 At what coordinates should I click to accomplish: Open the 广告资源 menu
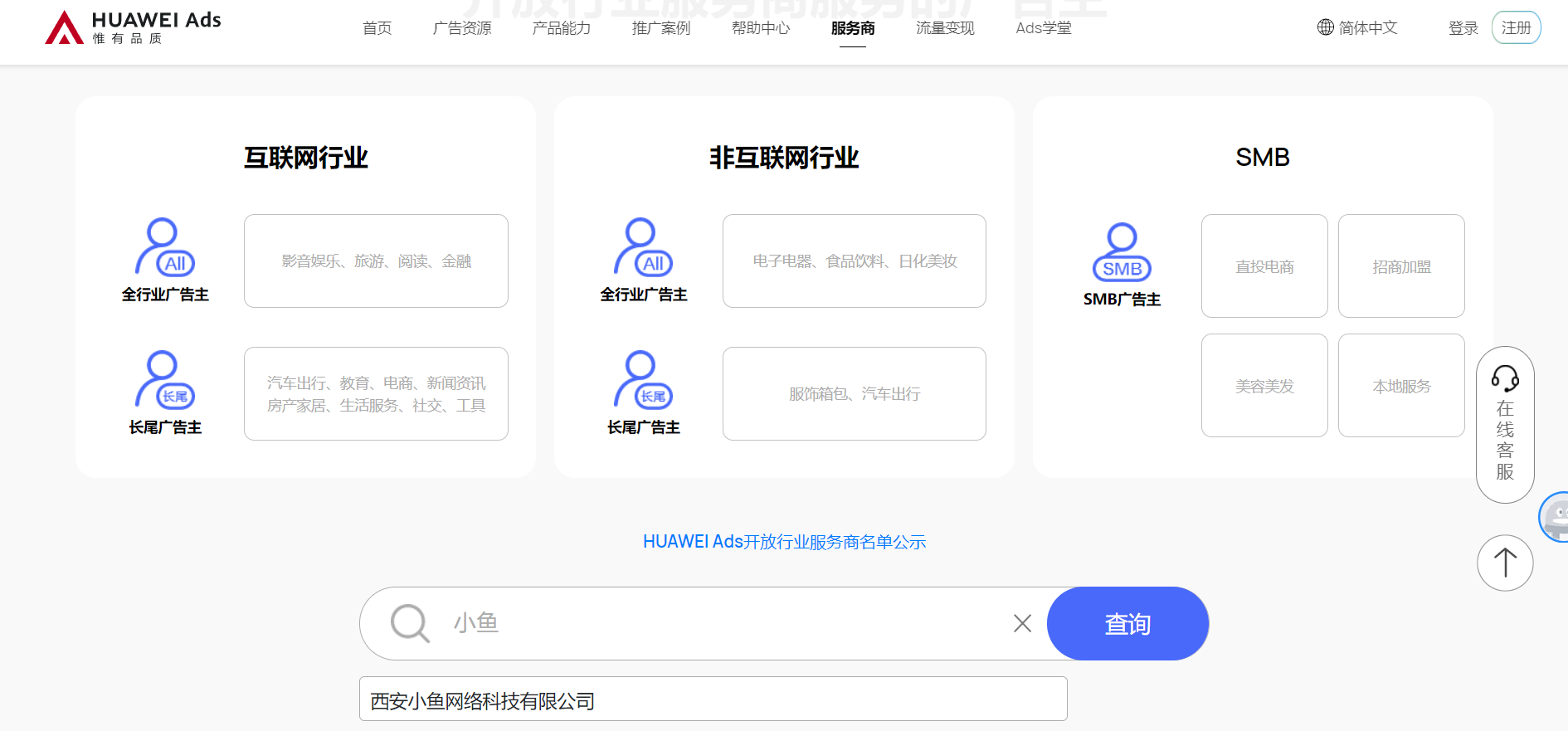click(x=462, y=28)
